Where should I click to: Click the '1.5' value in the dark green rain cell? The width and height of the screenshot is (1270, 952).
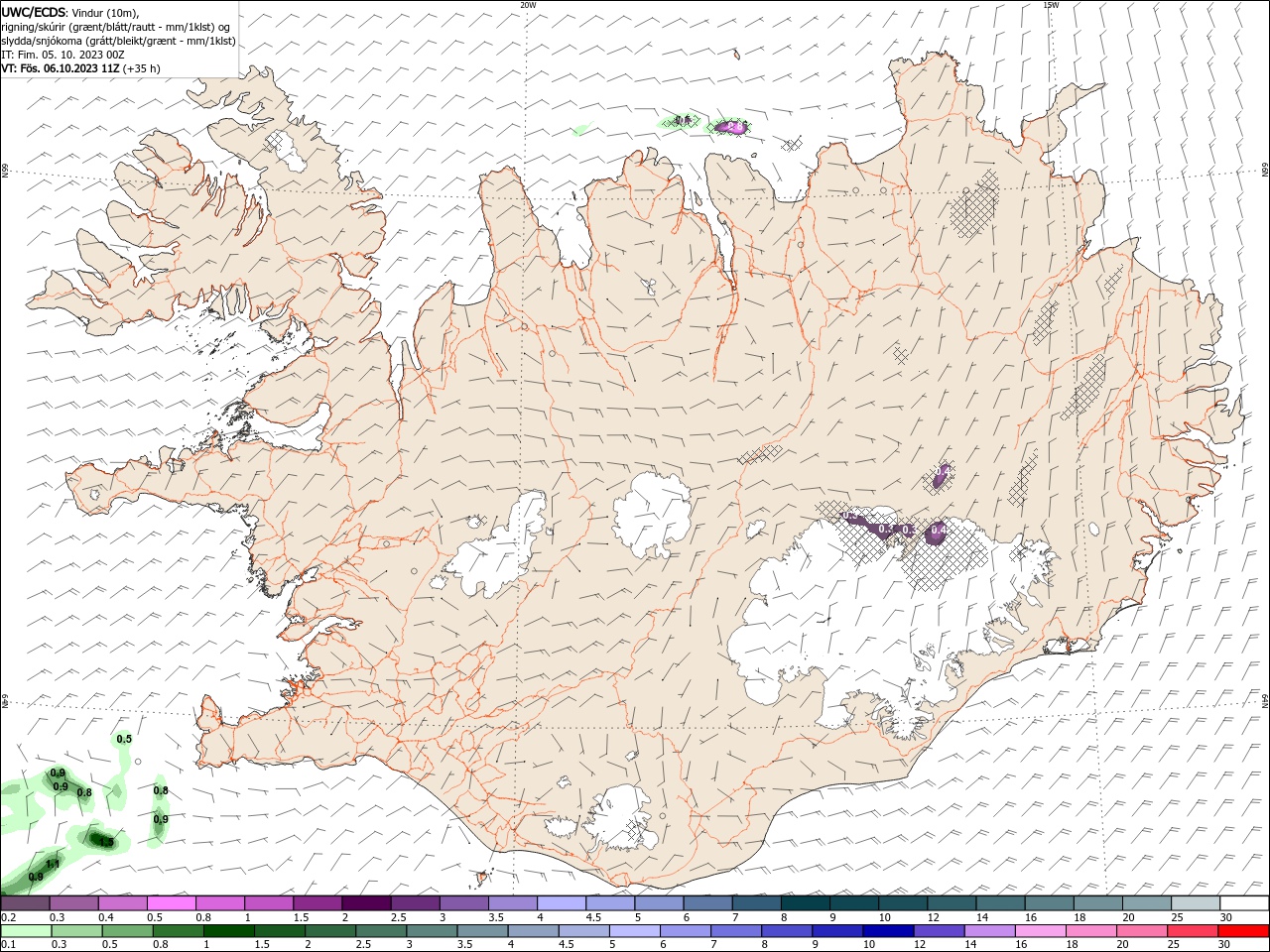(x=107, y=842)
